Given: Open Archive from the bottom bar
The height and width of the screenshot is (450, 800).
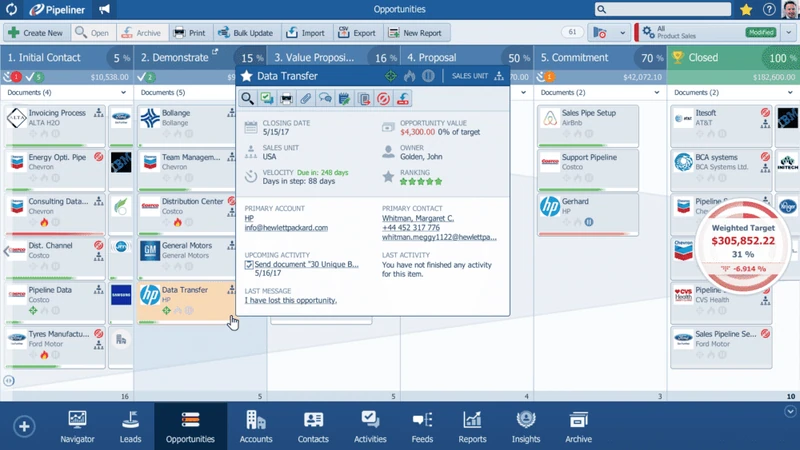Looking at the screenshot, I should [578, 427].
